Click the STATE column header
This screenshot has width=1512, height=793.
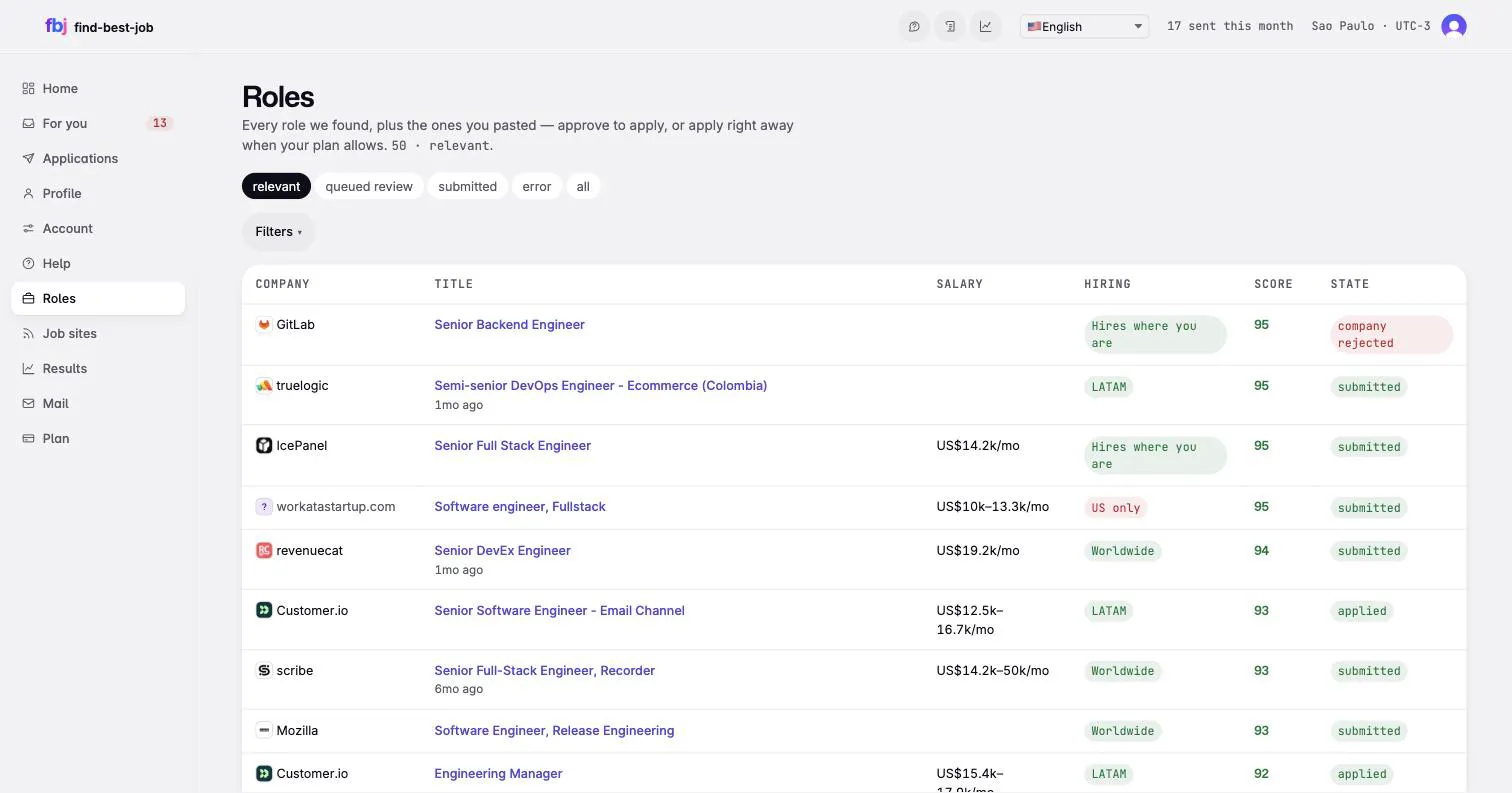coord(1349,285)
